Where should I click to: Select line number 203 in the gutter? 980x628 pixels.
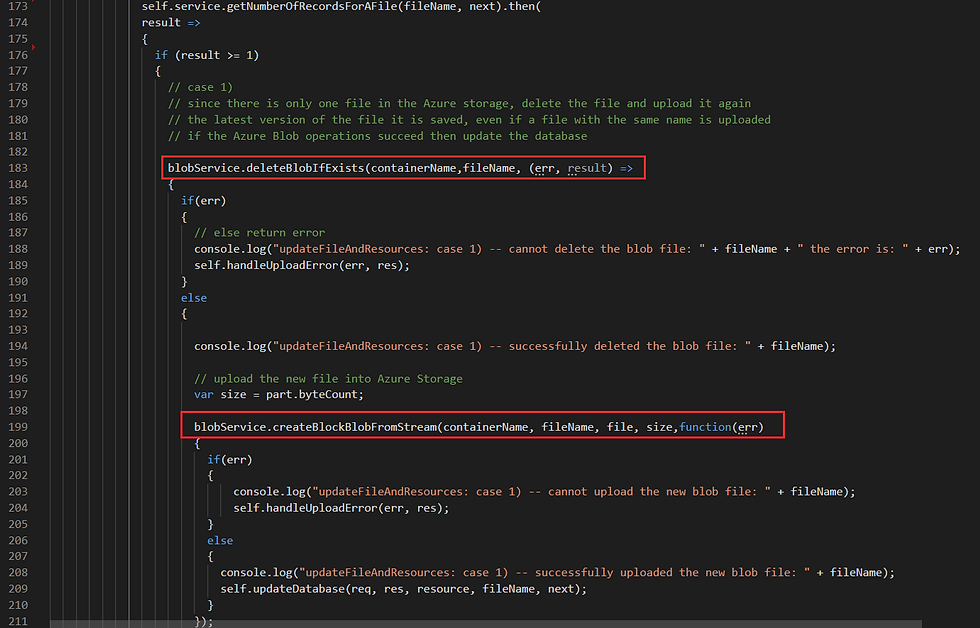tap(18, 492)
